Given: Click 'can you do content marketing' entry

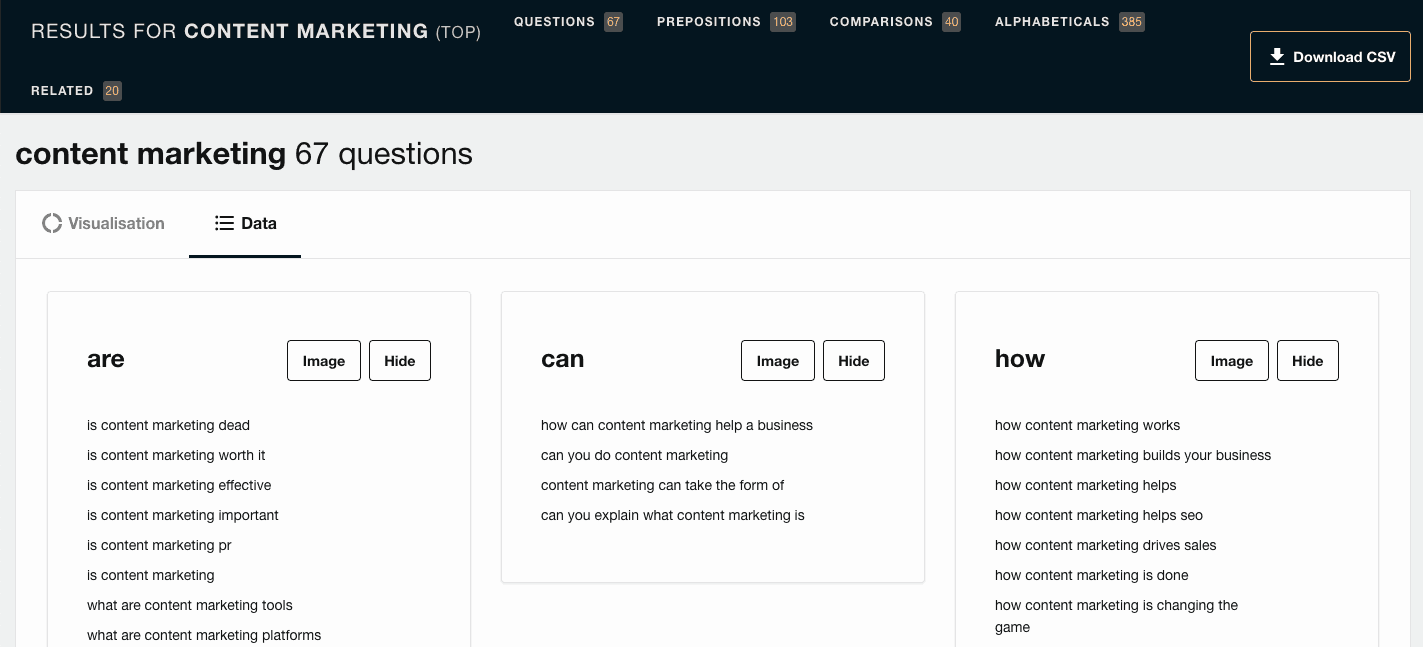Looking at the screenshot, I should [x=634, y=455].
